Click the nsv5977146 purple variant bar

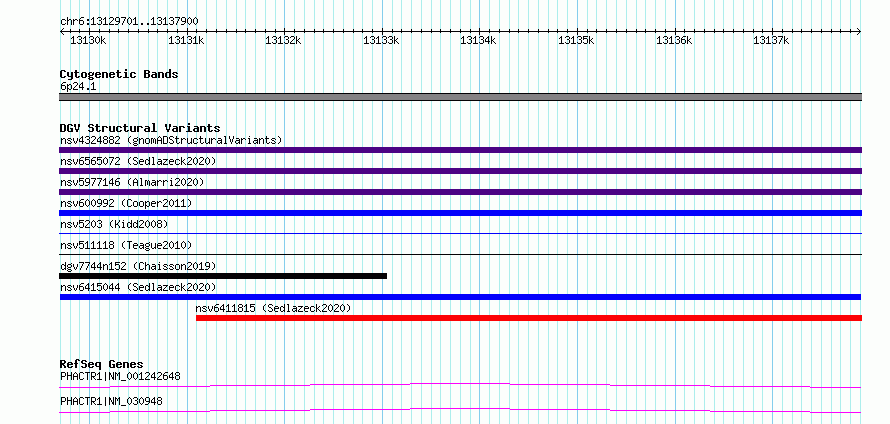(x=460, y=192)
